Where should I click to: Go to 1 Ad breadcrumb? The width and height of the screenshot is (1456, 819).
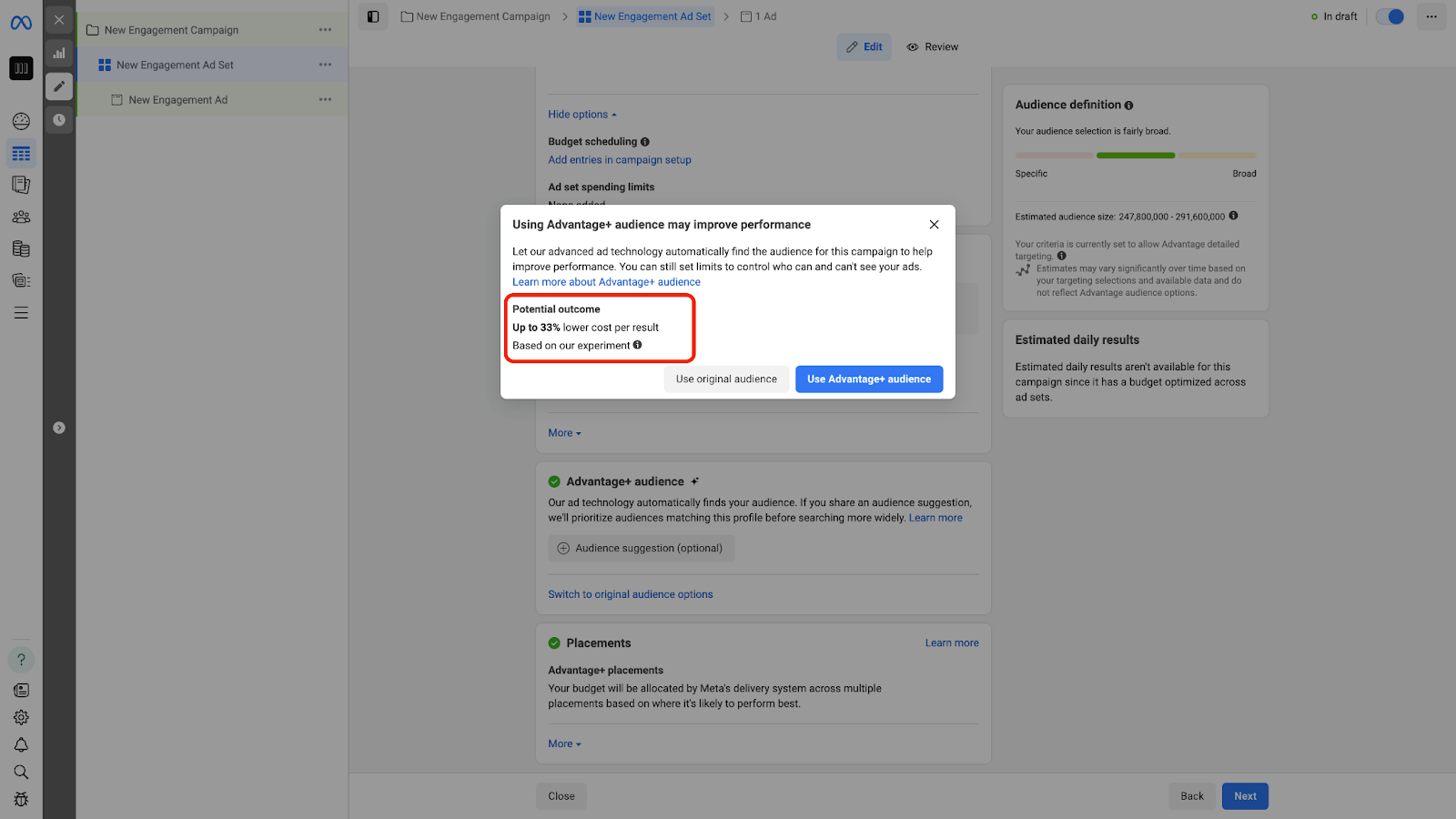point(759,16)
